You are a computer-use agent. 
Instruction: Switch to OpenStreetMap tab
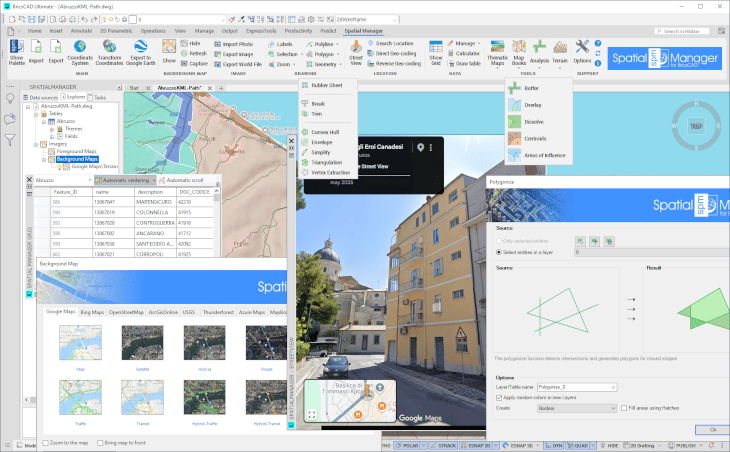pyautogui.click(x=126, y=312)
